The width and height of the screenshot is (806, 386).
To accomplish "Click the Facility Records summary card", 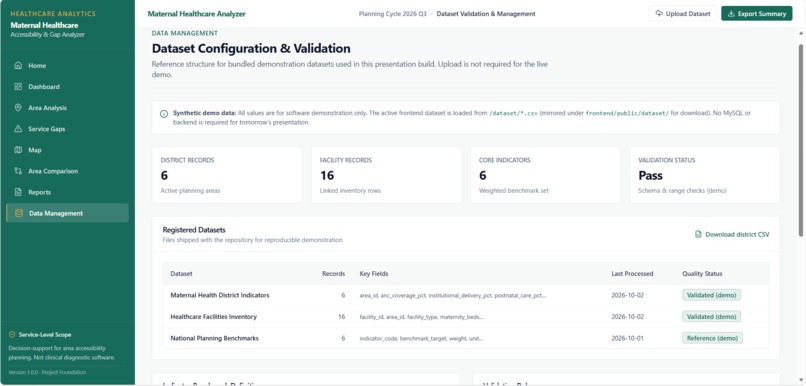I will click(387, 175).
